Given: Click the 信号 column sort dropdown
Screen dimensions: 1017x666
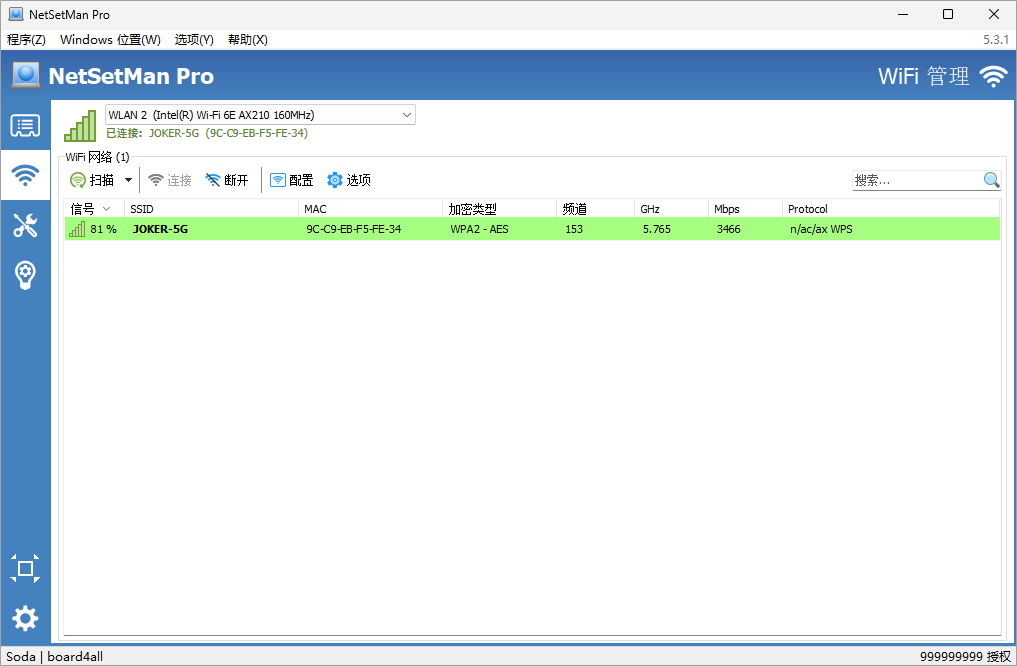Looking at the screenshot, I should tap(108, 208).
